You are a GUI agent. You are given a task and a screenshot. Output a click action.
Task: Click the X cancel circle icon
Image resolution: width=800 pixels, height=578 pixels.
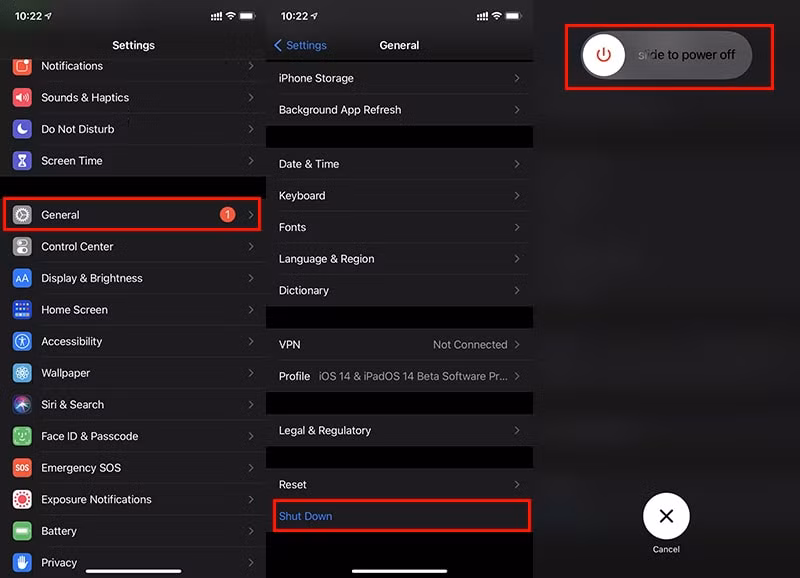pos(666,516)
